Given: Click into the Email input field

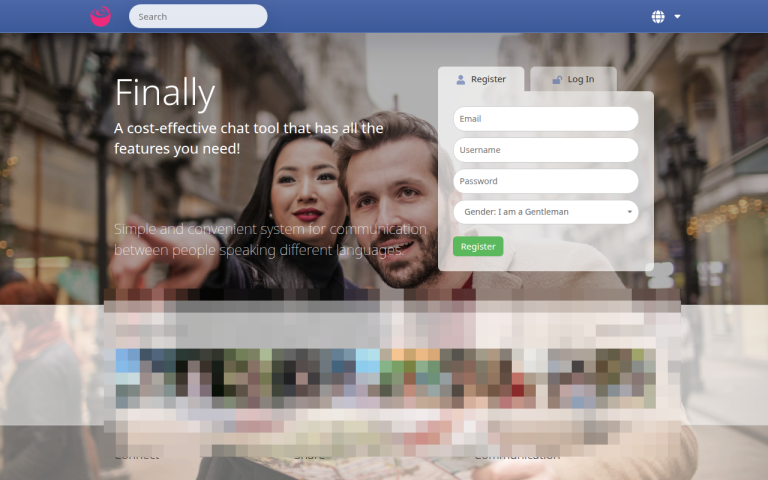Looking at the screenshot, I should click(x=546, y=119).
